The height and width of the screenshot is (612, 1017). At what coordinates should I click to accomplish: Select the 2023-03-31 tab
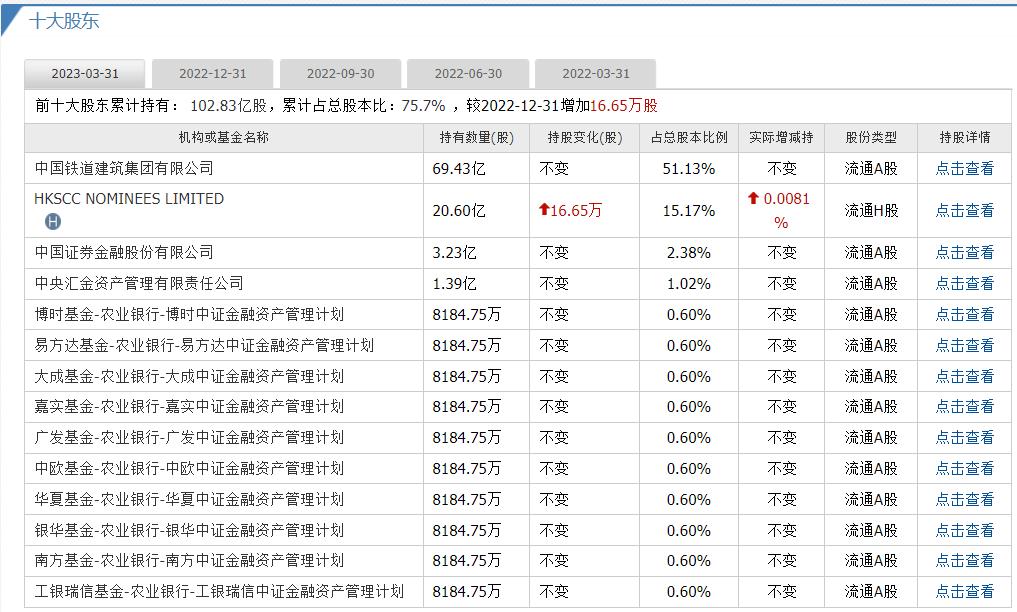[x=83, y=73]
